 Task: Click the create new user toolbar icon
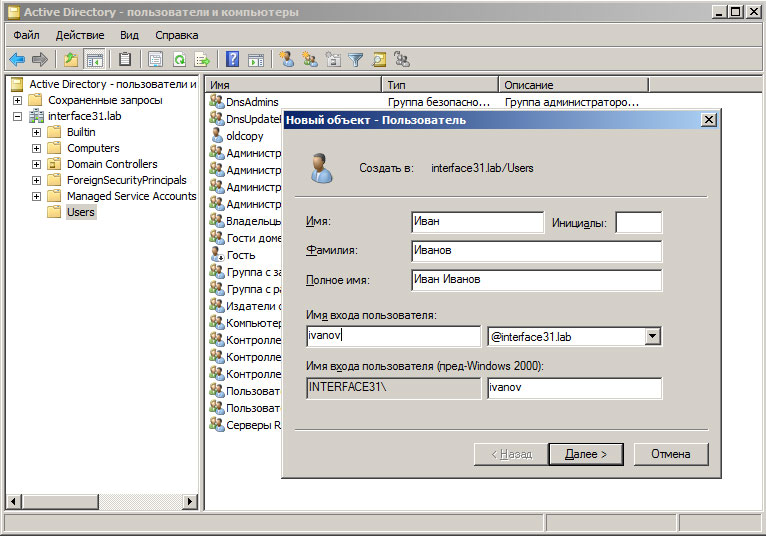coord(287,60)
